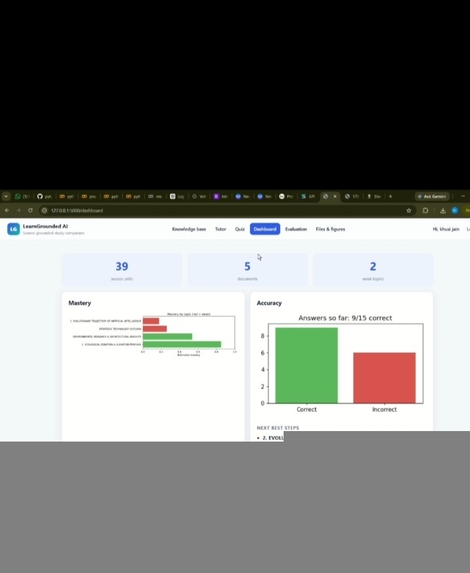Click the LearnGrounded AI LG logo

[14, 229]
